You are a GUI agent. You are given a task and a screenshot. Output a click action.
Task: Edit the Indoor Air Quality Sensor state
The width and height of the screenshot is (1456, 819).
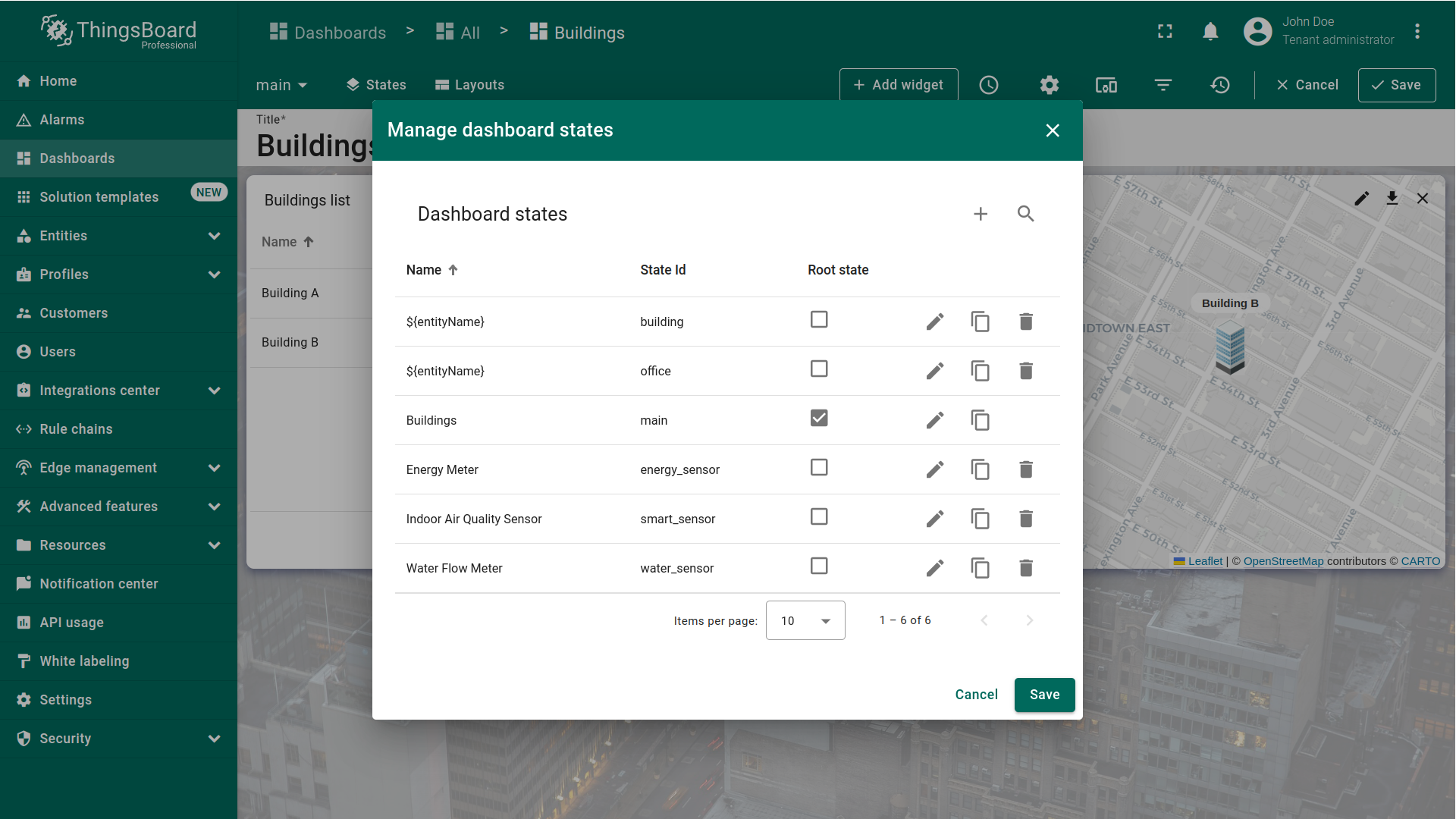pyautogui.click(x=934, y=519)
